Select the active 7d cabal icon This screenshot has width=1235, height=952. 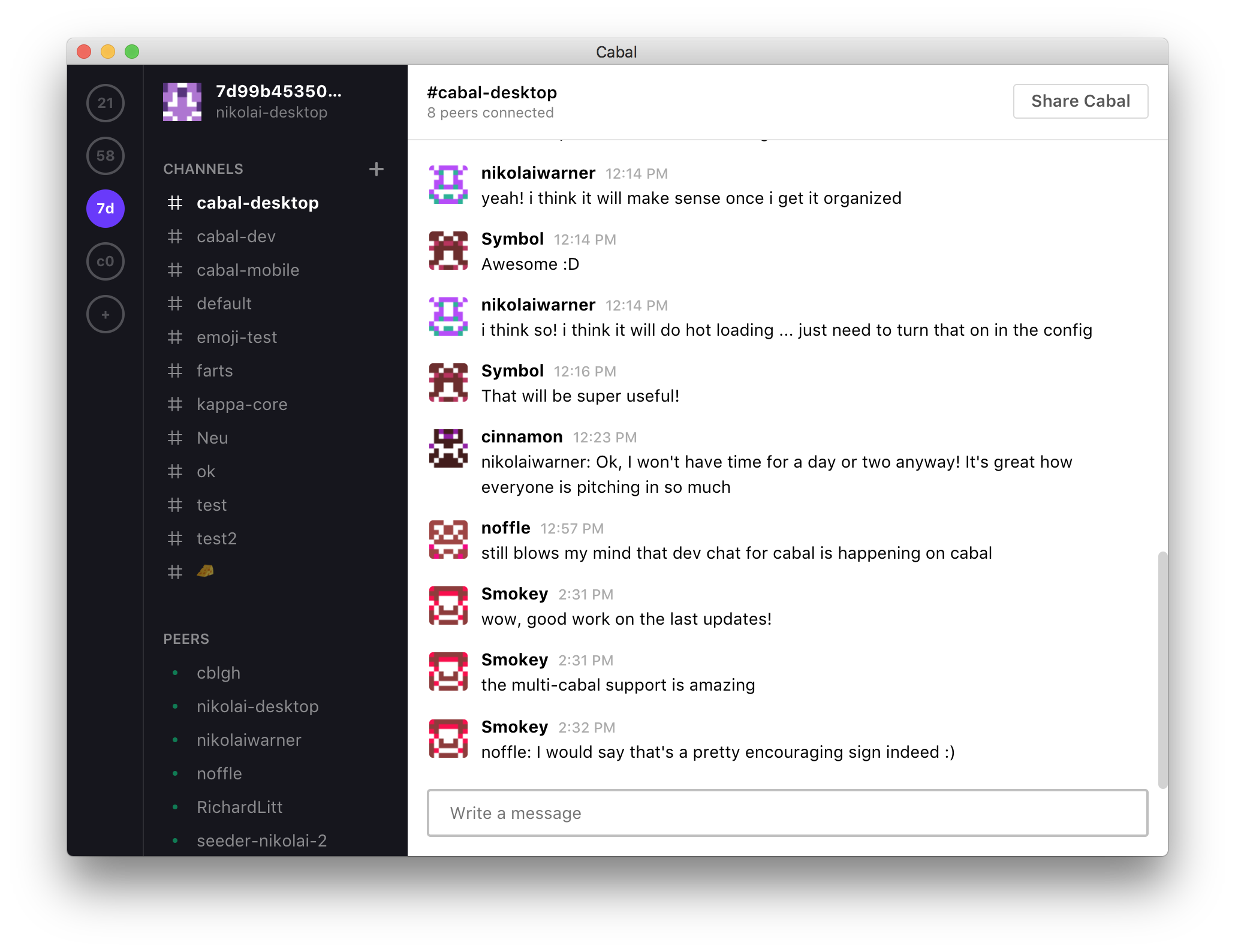[106, 209]
